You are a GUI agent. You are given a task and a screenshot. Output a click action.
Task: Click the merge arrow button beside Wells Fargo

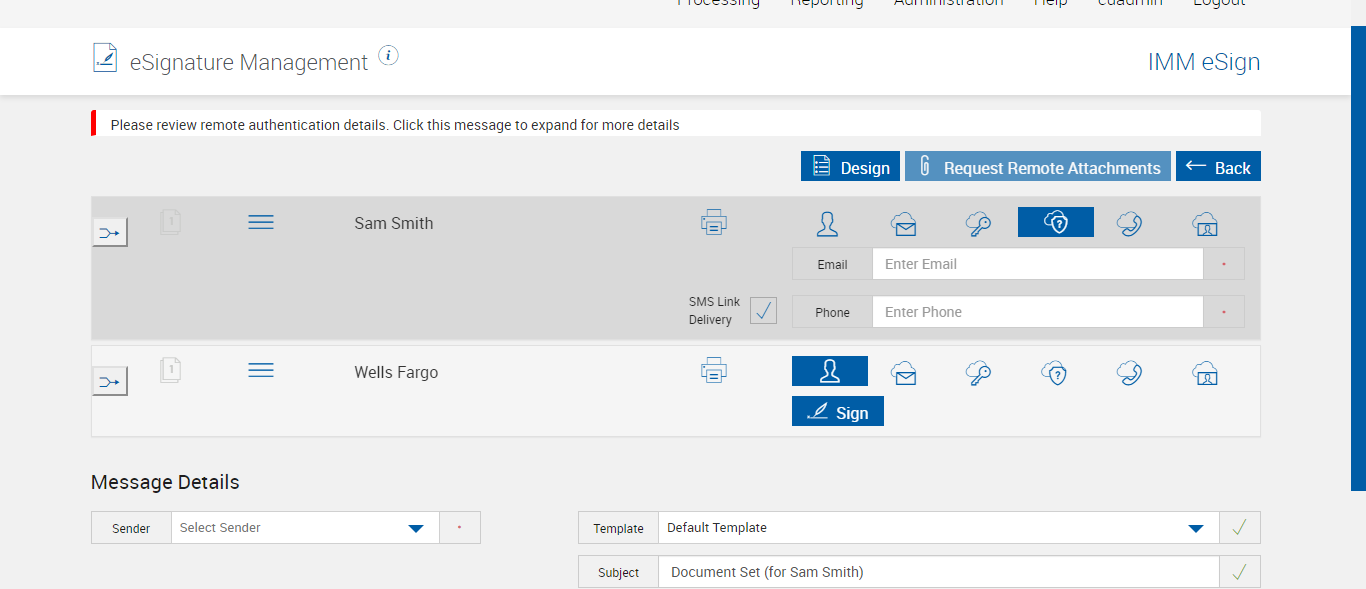pos(110,381)
